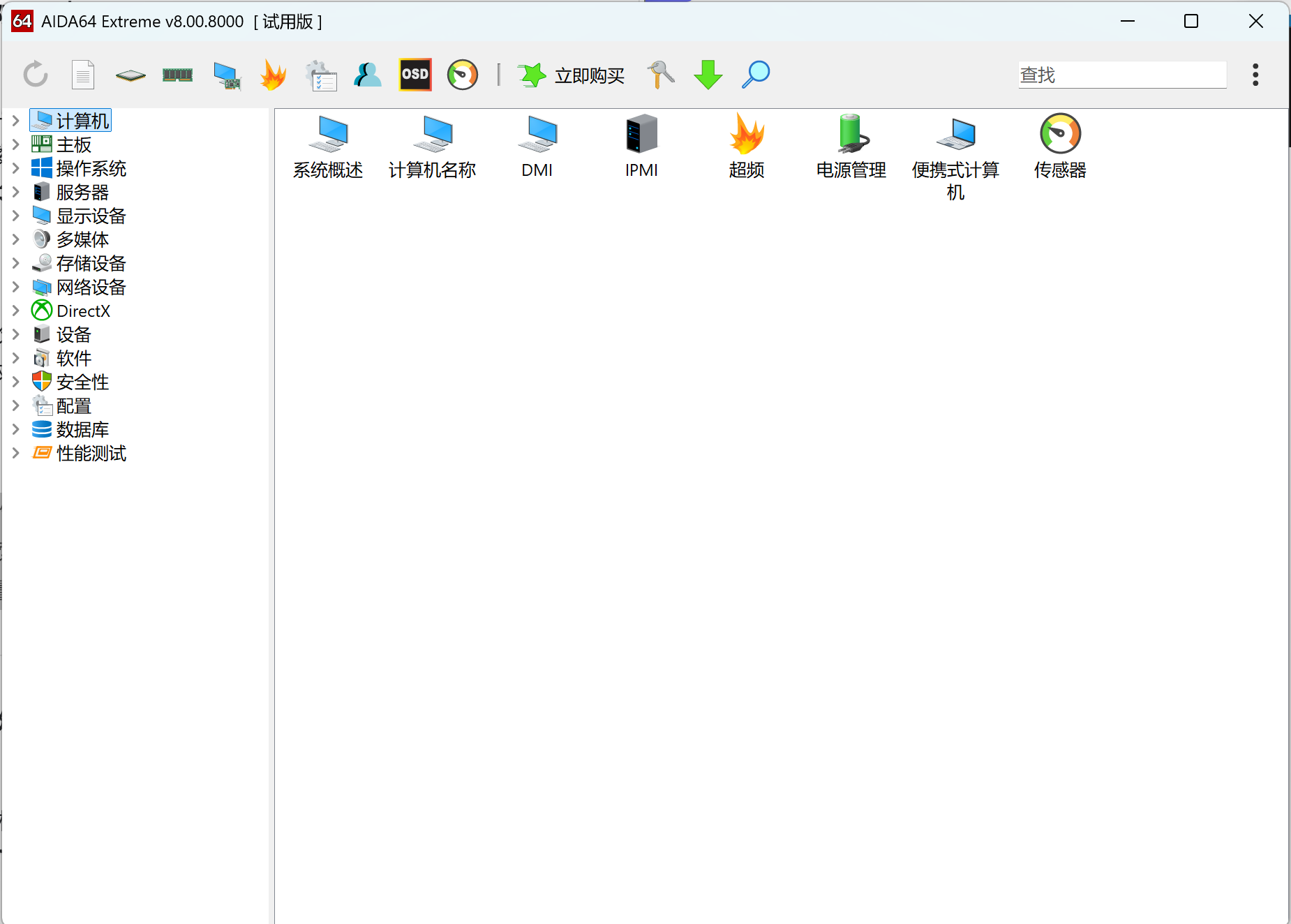1291x924 pixels.
Task: Select 性能测试 in the tree
Action: click(80, 453)
